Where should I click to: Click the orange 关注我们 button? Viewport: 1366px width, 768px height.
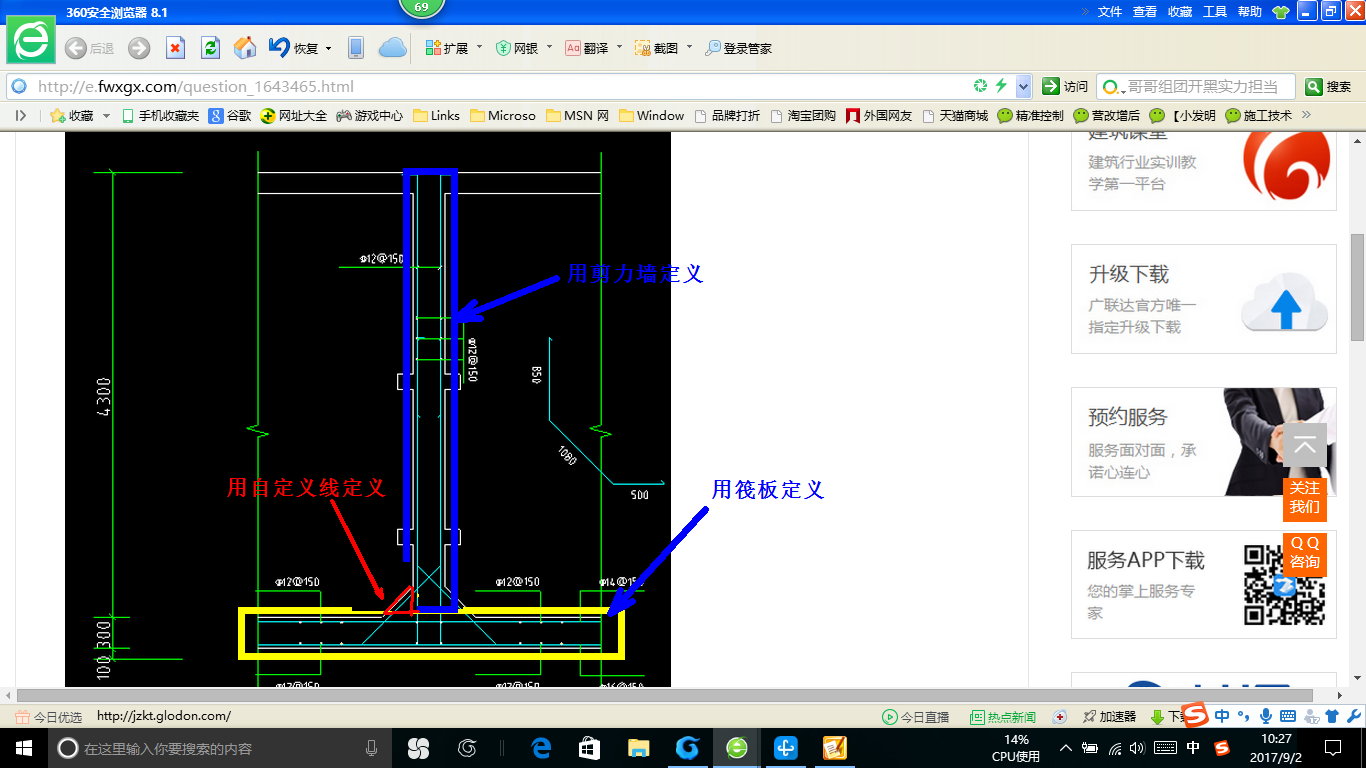pos(1305,498)
